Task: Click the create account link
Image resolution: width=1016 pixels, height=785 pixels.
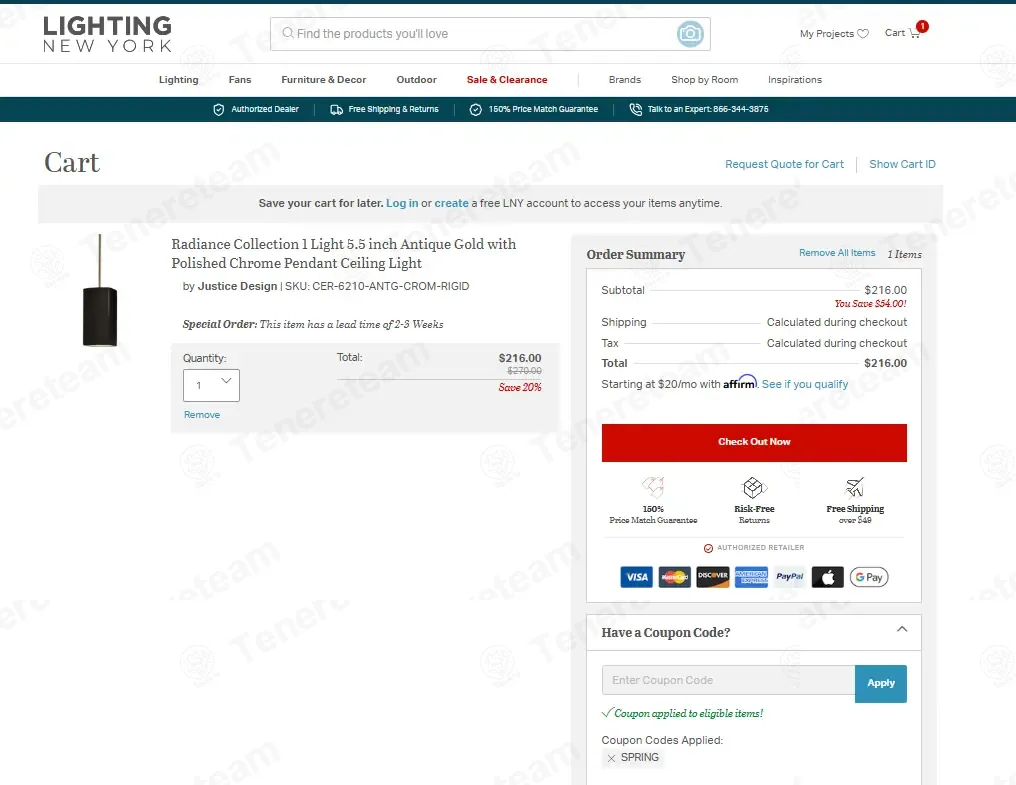Action: [451, 204]
